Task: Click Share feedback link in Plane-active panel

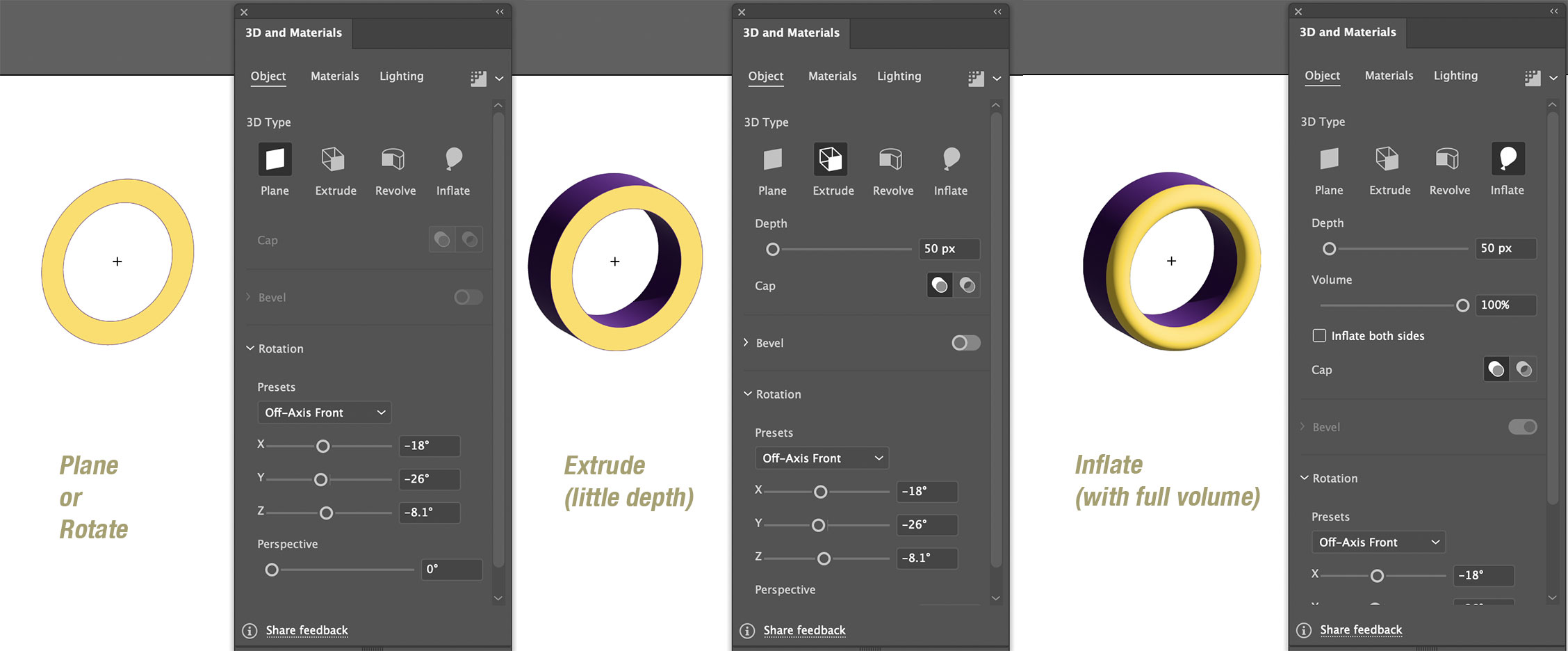Action: point(307,630)
